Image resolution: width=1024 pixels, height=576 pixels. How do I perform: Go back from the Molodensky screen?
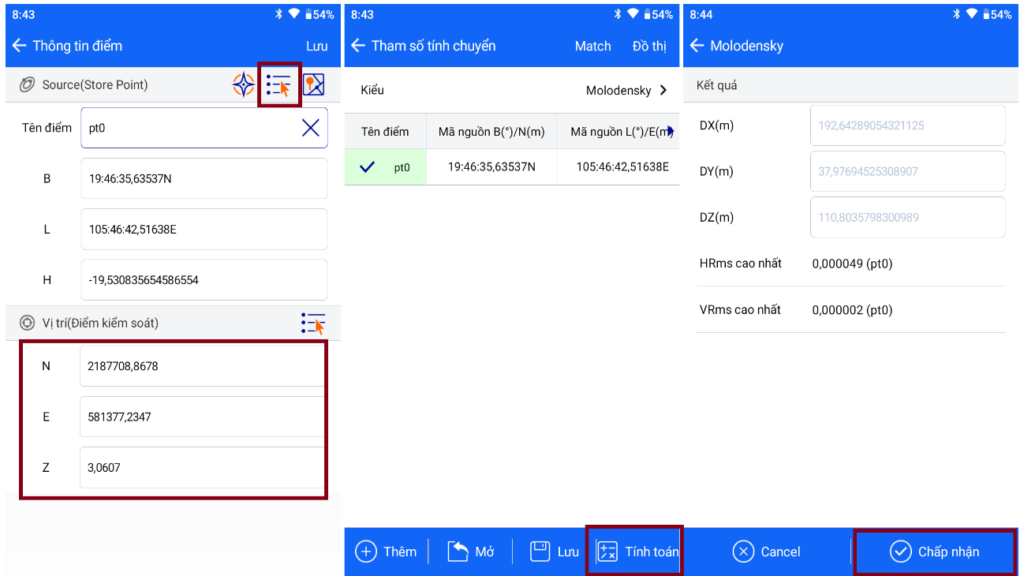point(698,46)
